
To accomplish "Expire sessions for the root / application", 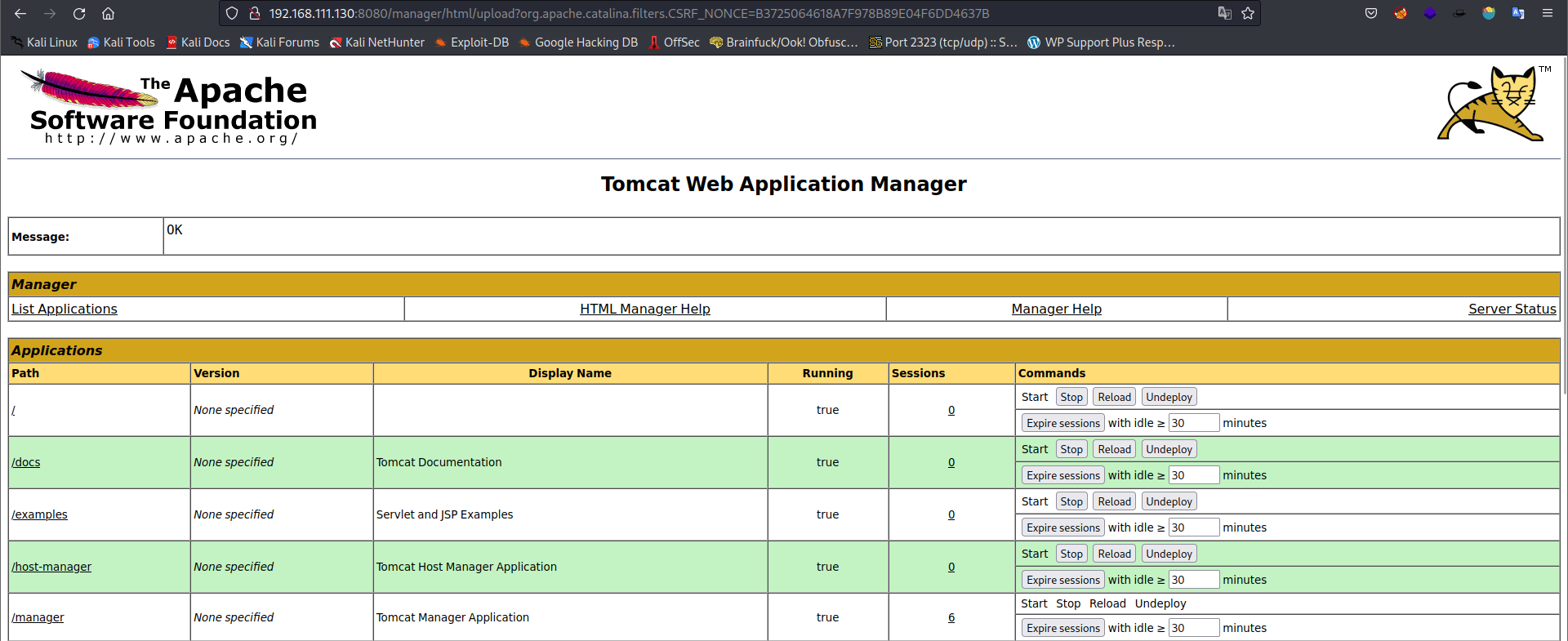I will (x=1063, y=423).
